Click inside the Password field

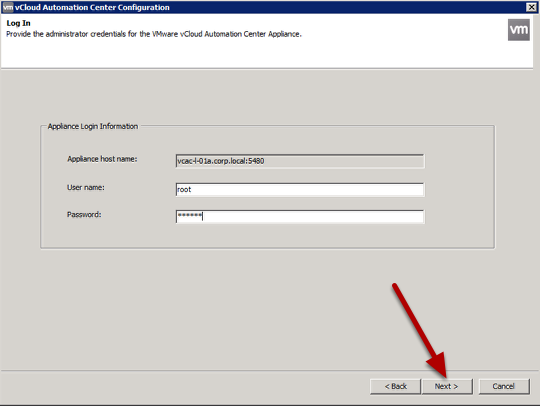tap(300, 217)
